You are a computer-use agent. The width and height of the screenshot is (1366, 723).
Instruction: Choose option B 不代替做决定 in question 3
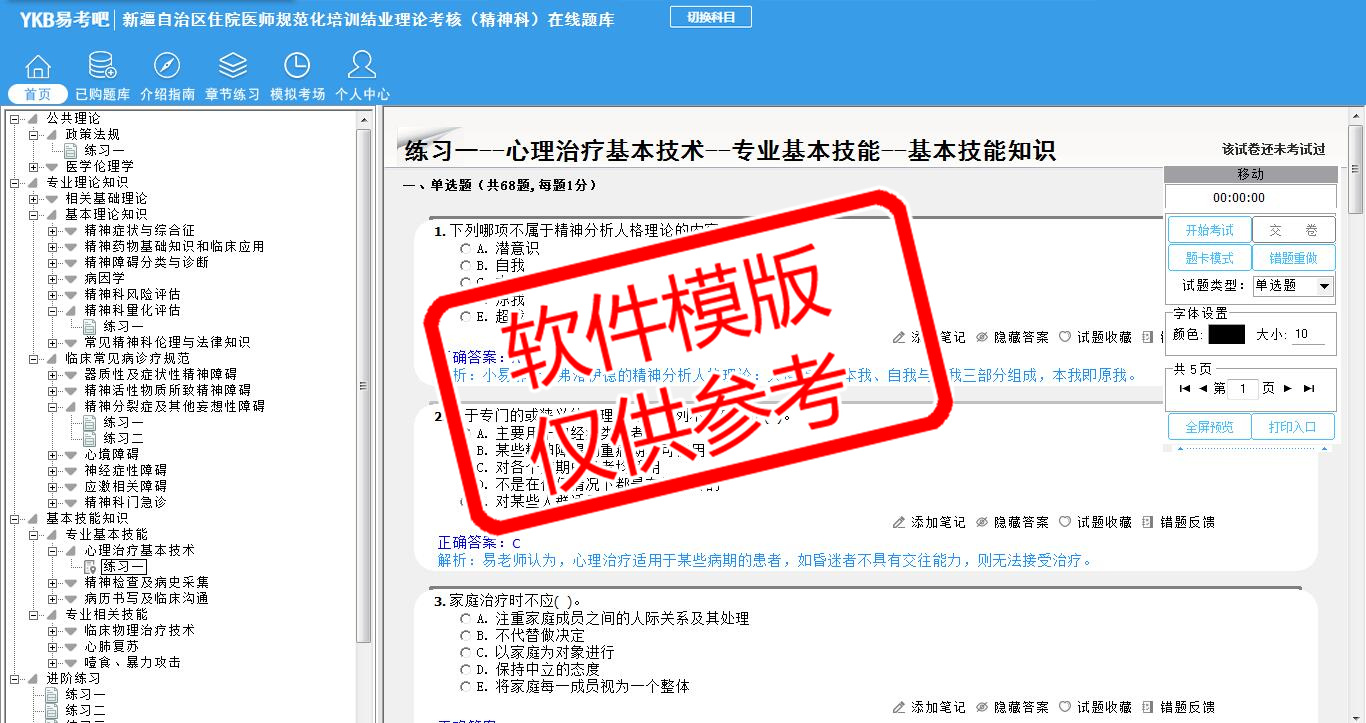point(466,635)
